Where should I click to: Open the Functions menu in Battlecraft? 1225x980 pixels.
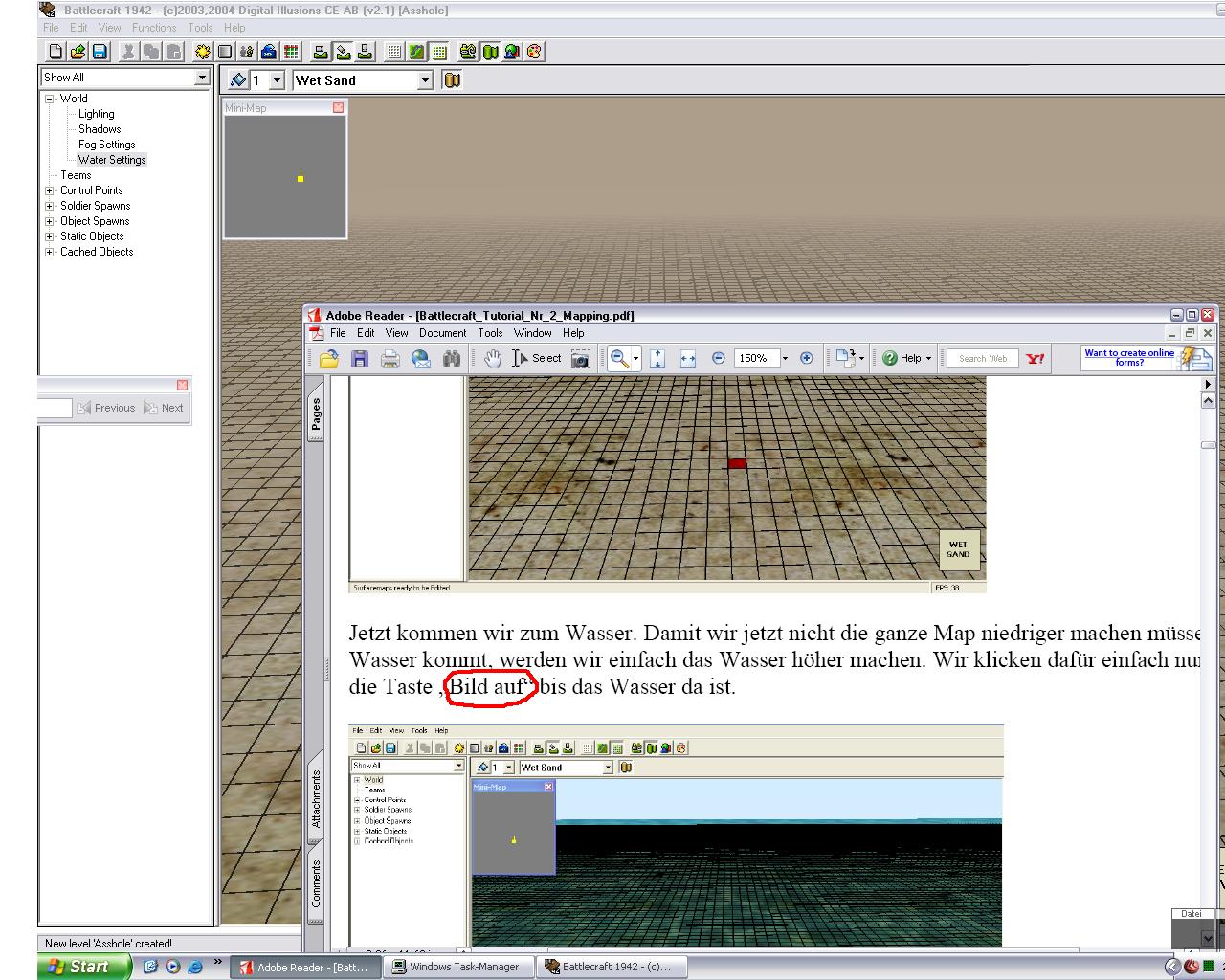[154, 28]
